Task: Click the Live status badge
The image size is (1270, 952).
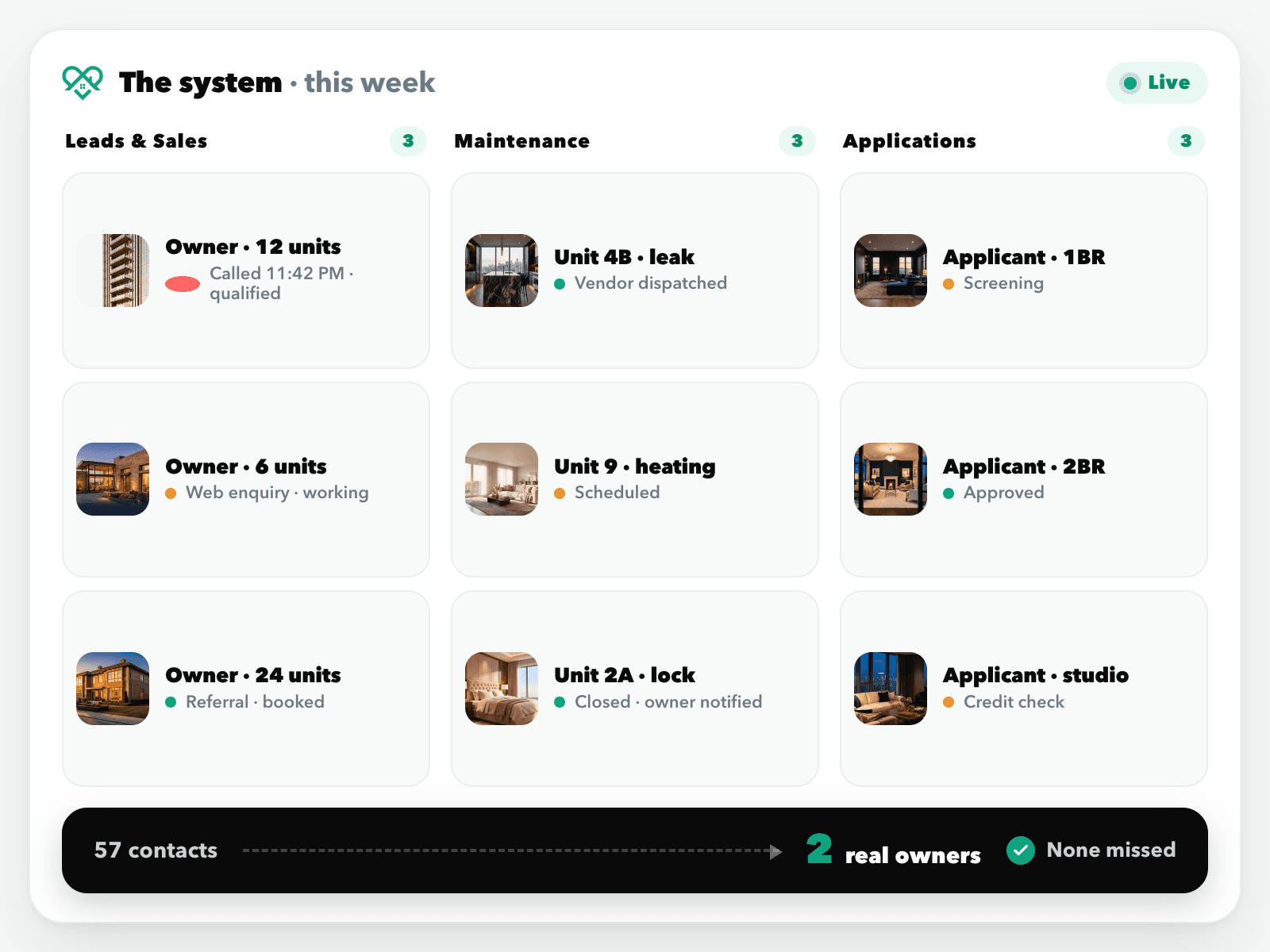Action: 1156,83
